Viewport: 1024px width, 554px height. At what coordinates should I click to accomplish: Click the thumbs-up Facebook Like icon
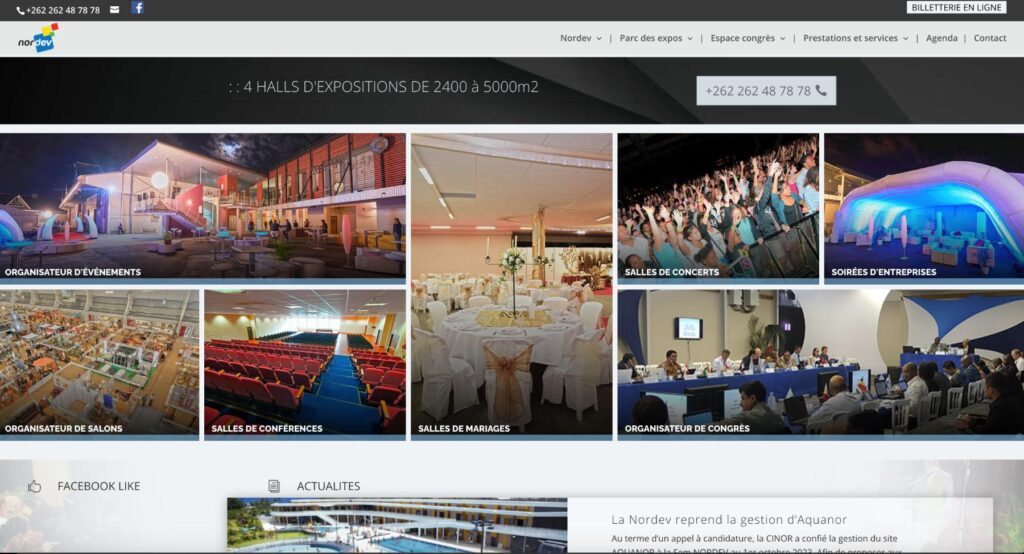coord(35,486)
